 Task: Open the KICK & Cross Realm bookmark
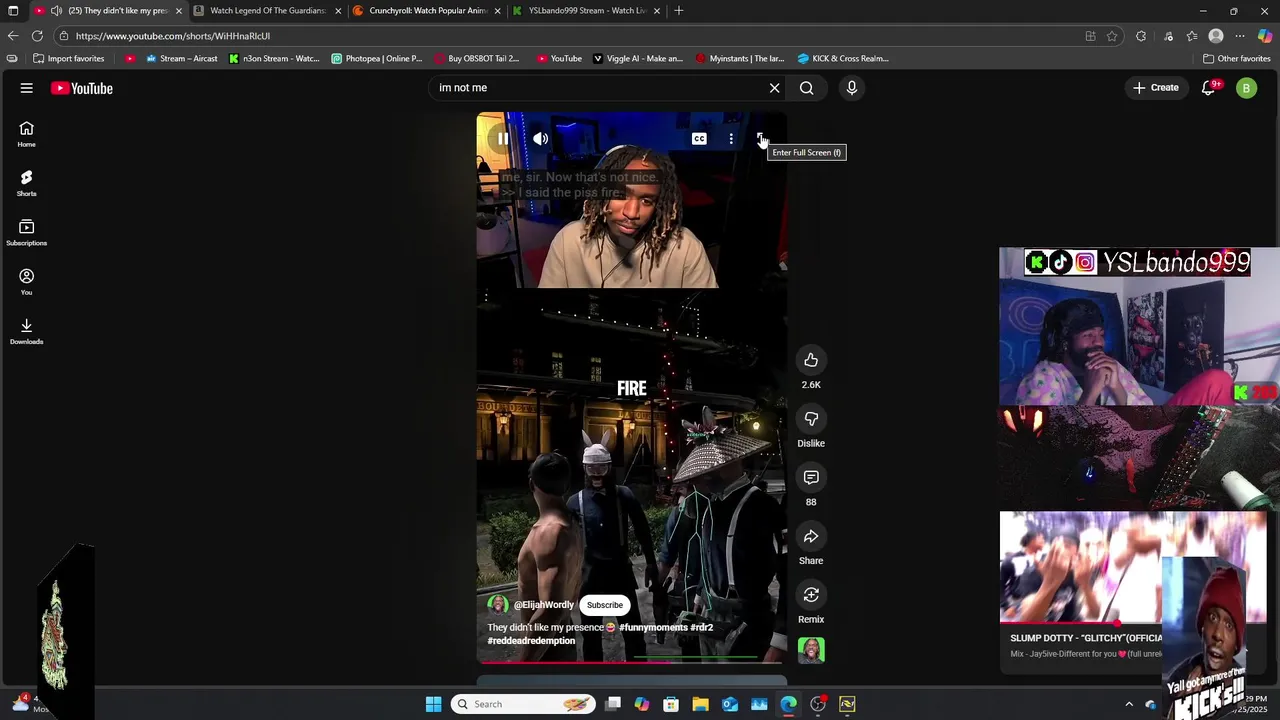tap(843, 58)
